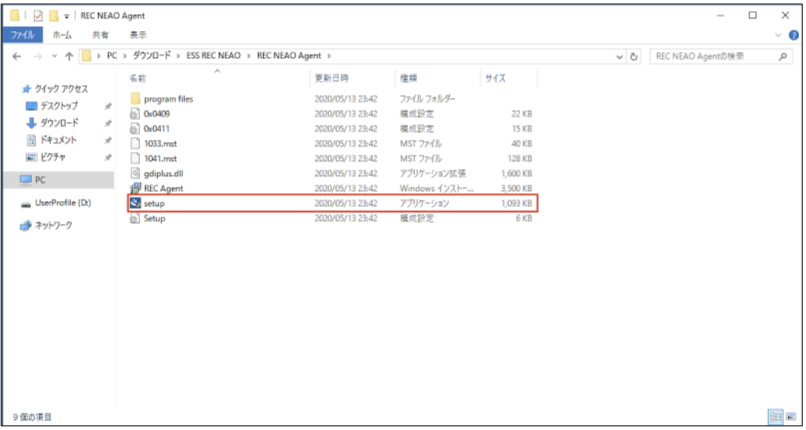This screenshot has width=806, height=430.
Task: Click the 3,500 KB size value
Action: tap(516, 188)
